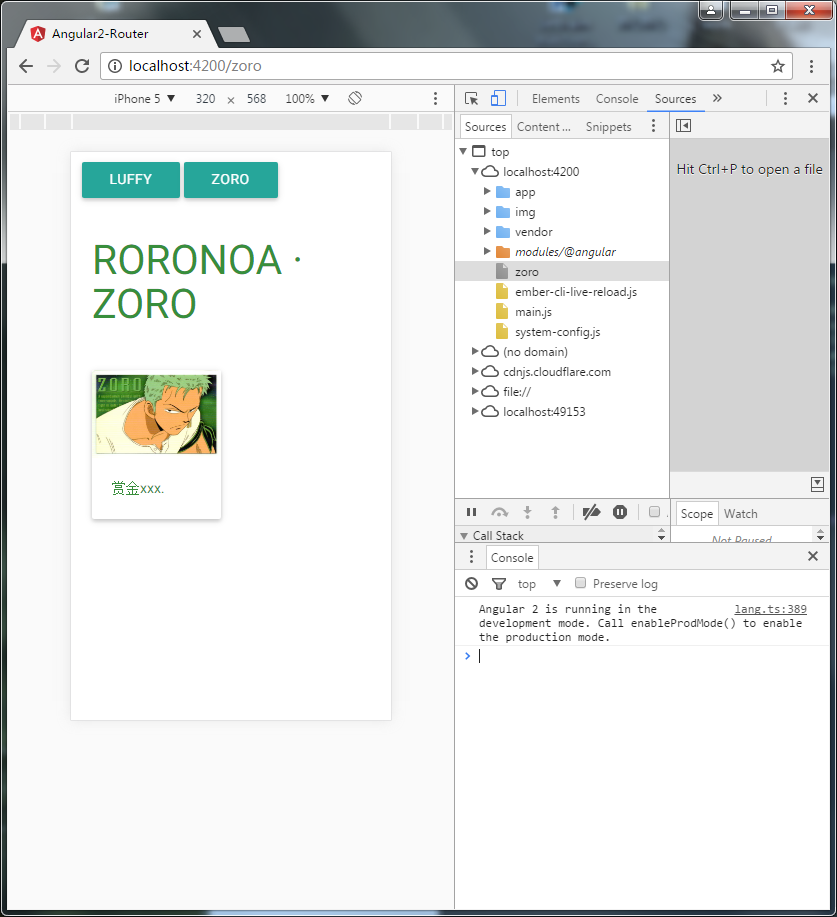Expand the file:// node
This screenshot has width=837, height=917.
pos(475,391)
